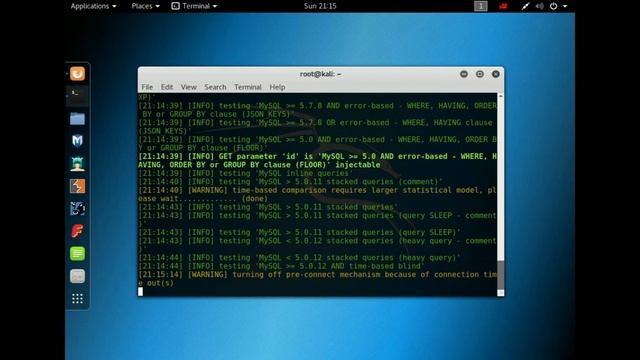The height and width of the screenshot is (360, 640).
Task: Minimize the root@kali terminal window
Action: pyautogui.click(x=464, y=74)
